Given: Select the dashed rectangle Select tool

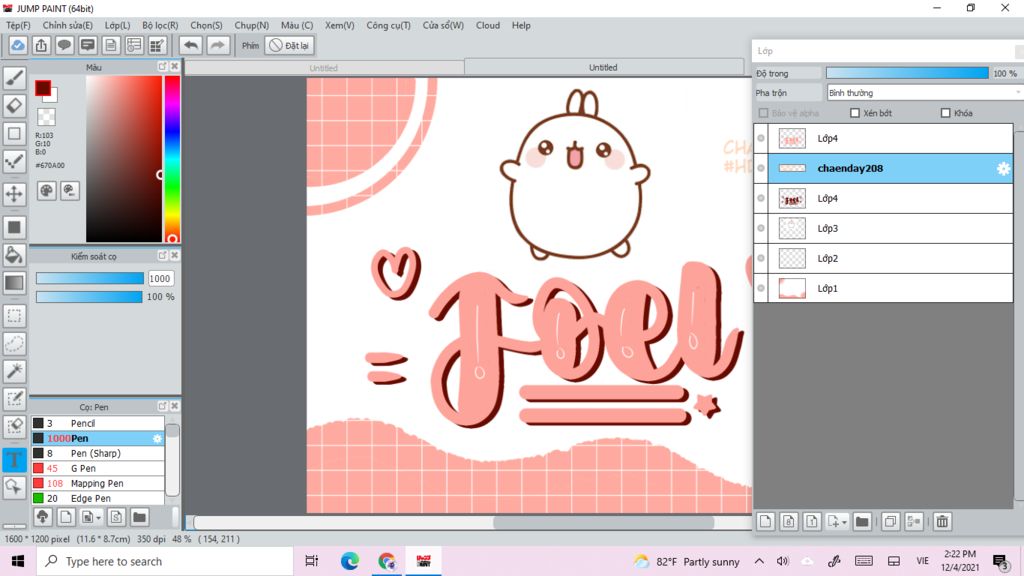Looking at the screenshot, I should pos(14,316).
